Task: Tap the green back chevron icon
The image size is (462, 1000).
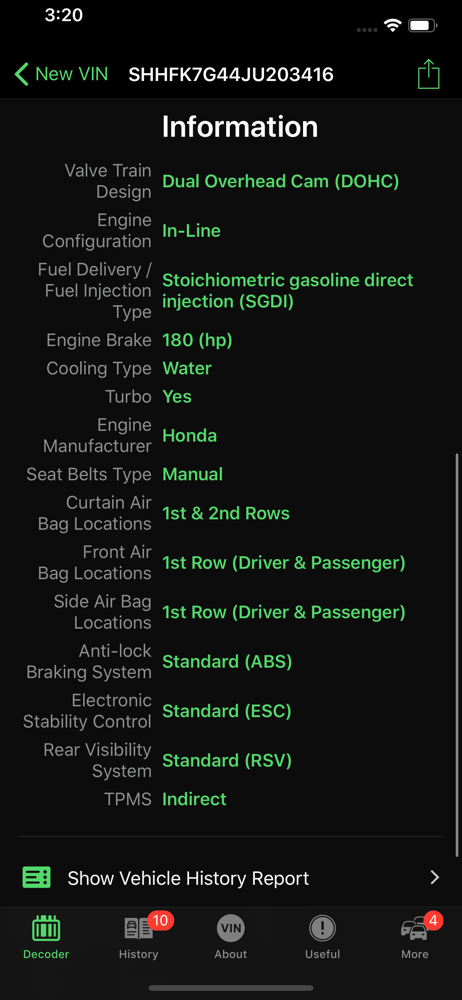Action: click(x=22, y=75)
